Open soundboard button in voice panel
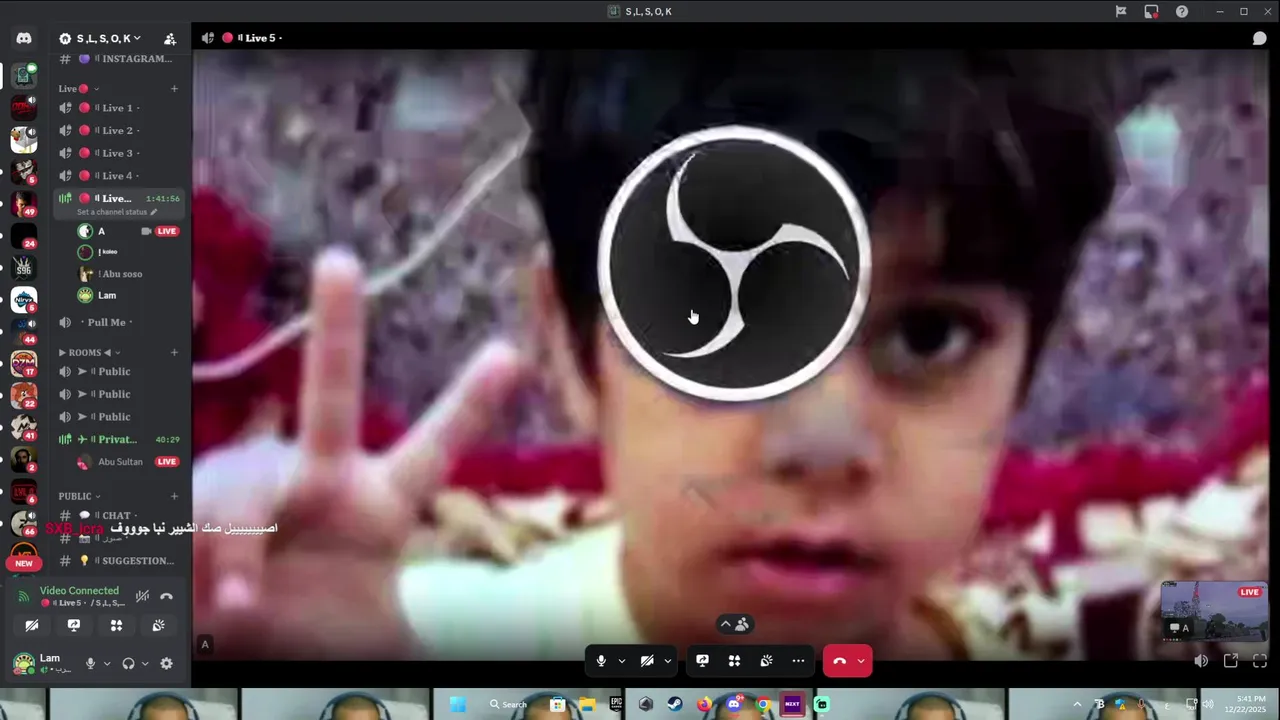The height and width of the screenshot is (720, 1280). pos(158,625)
